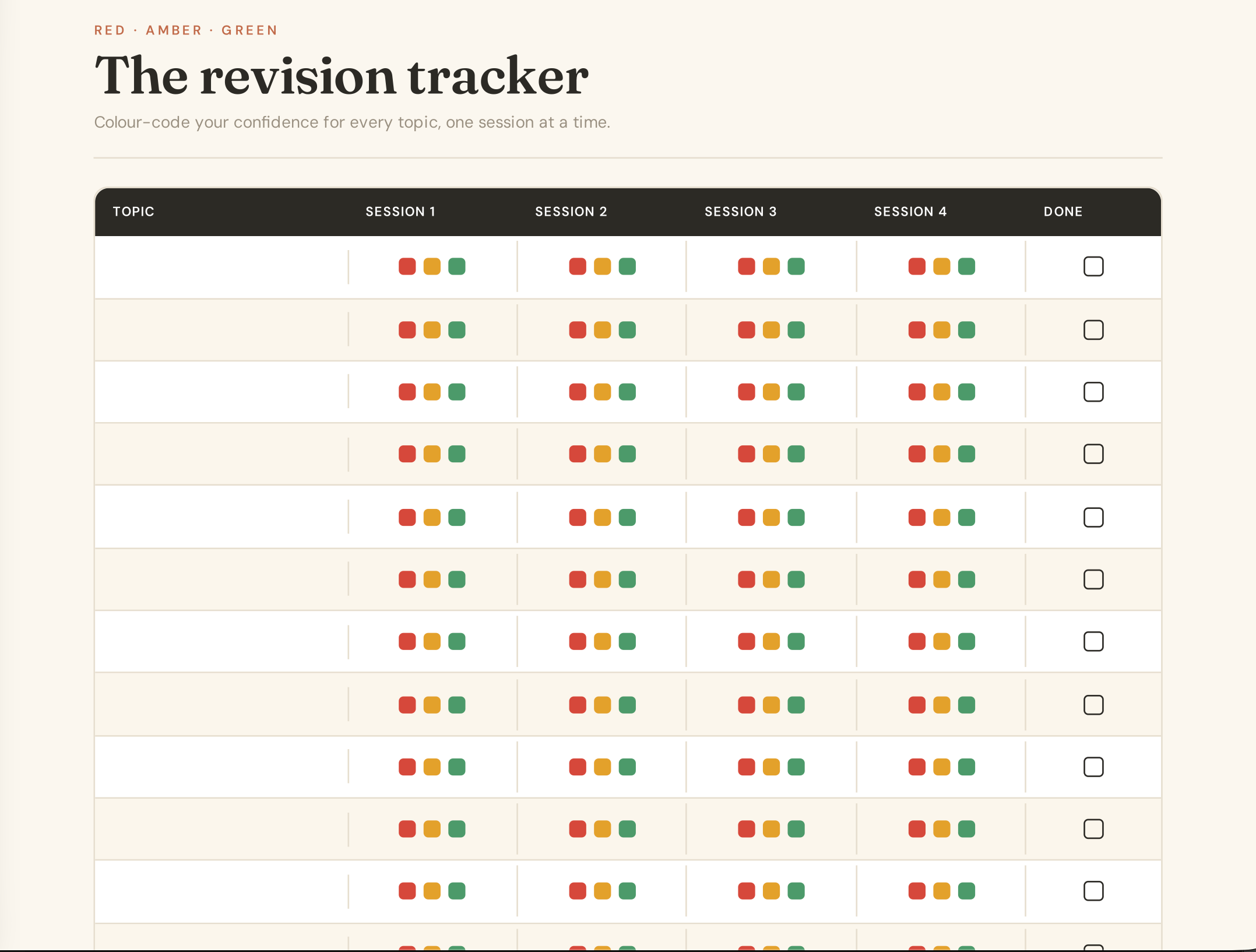This screenshot has height=952, width=1256.
Task: Tick the Done checkbox in row 9
Action: (1093, 767)
